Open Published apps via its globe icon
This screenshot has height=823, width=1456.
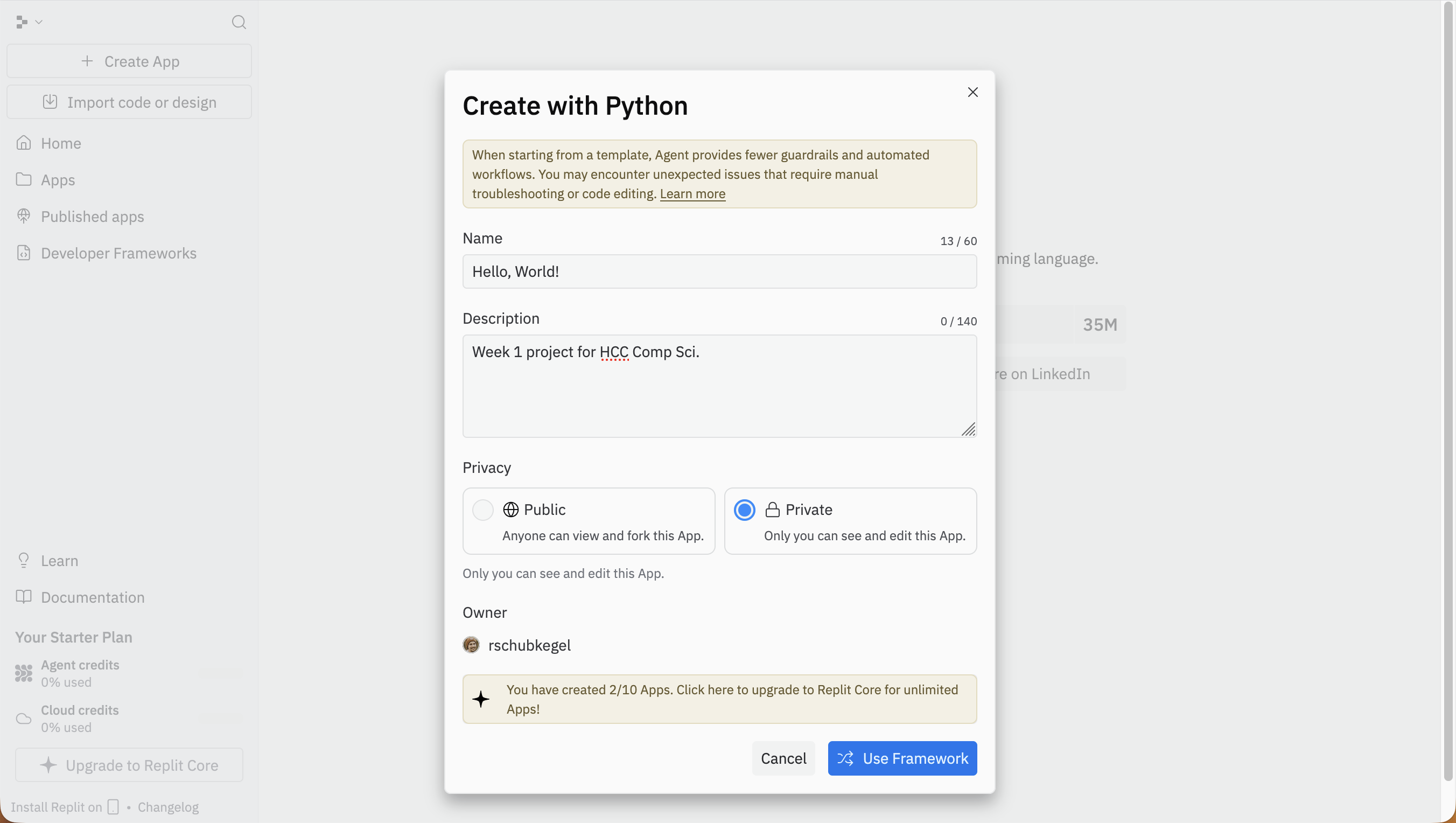[x=24, y=216]
